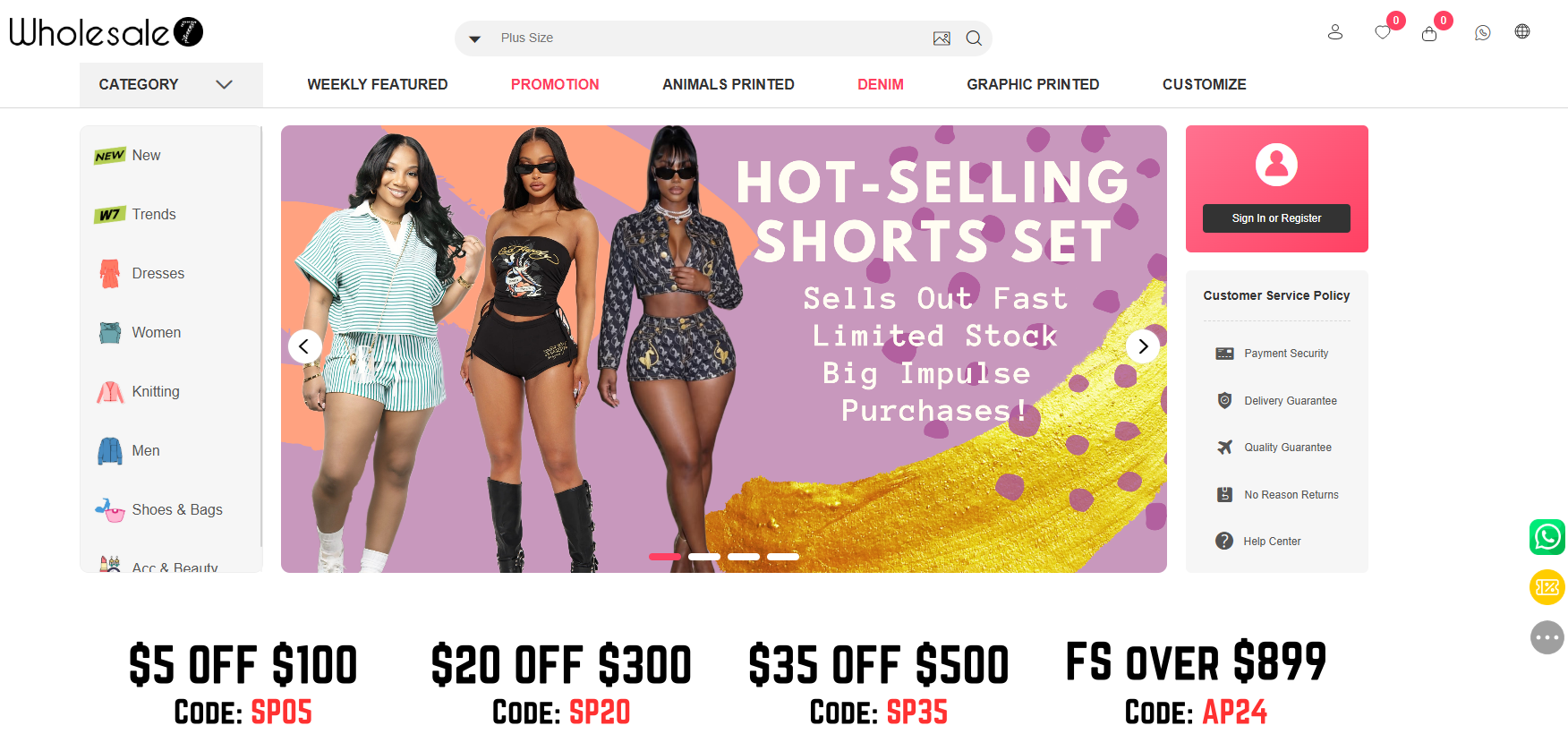Click the magnifying glass search icon
The height and width of the screenshot is (751, 1568).
974,38
